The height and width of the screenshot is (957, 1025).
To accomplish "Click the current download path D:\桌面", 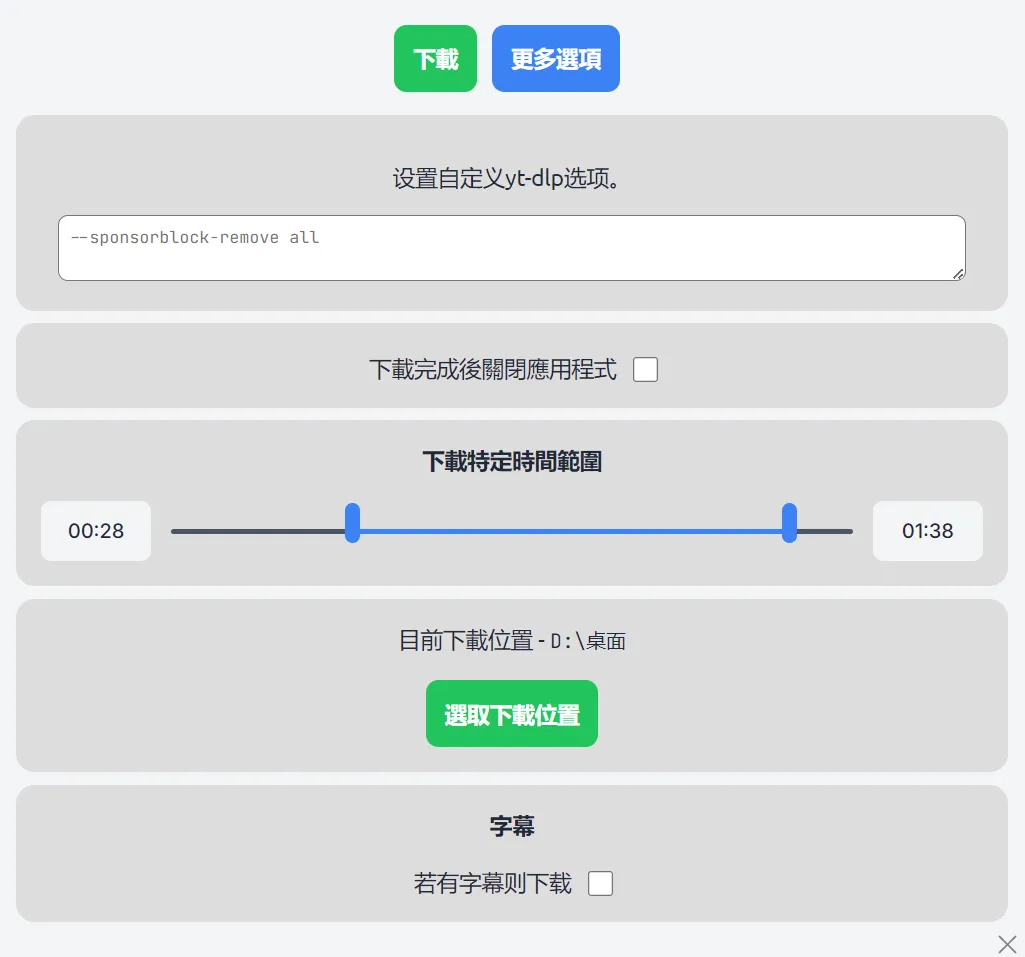I will 588,642.
